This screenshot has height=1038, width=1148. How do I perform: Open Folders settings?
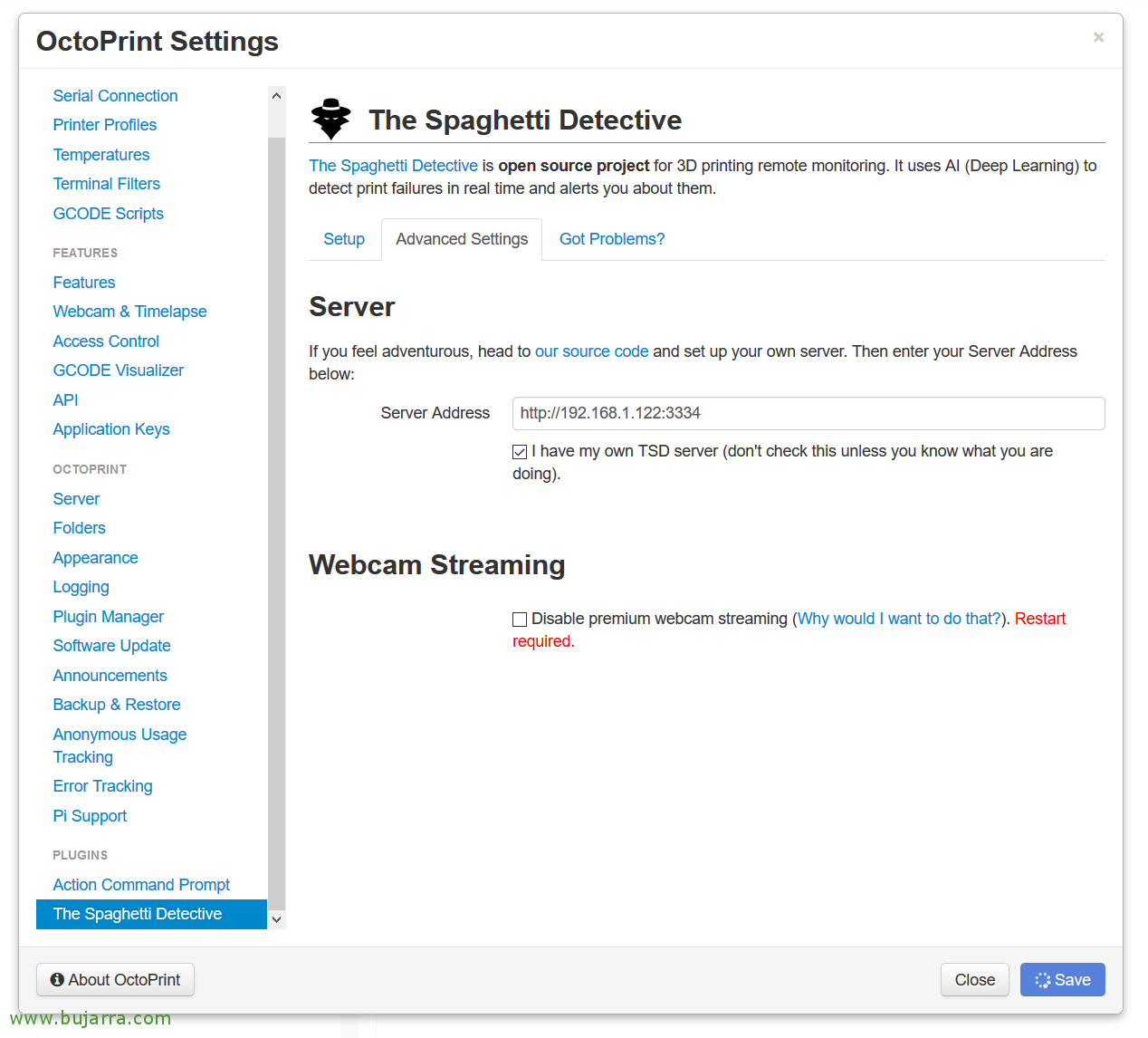click(x=80, y=528)
